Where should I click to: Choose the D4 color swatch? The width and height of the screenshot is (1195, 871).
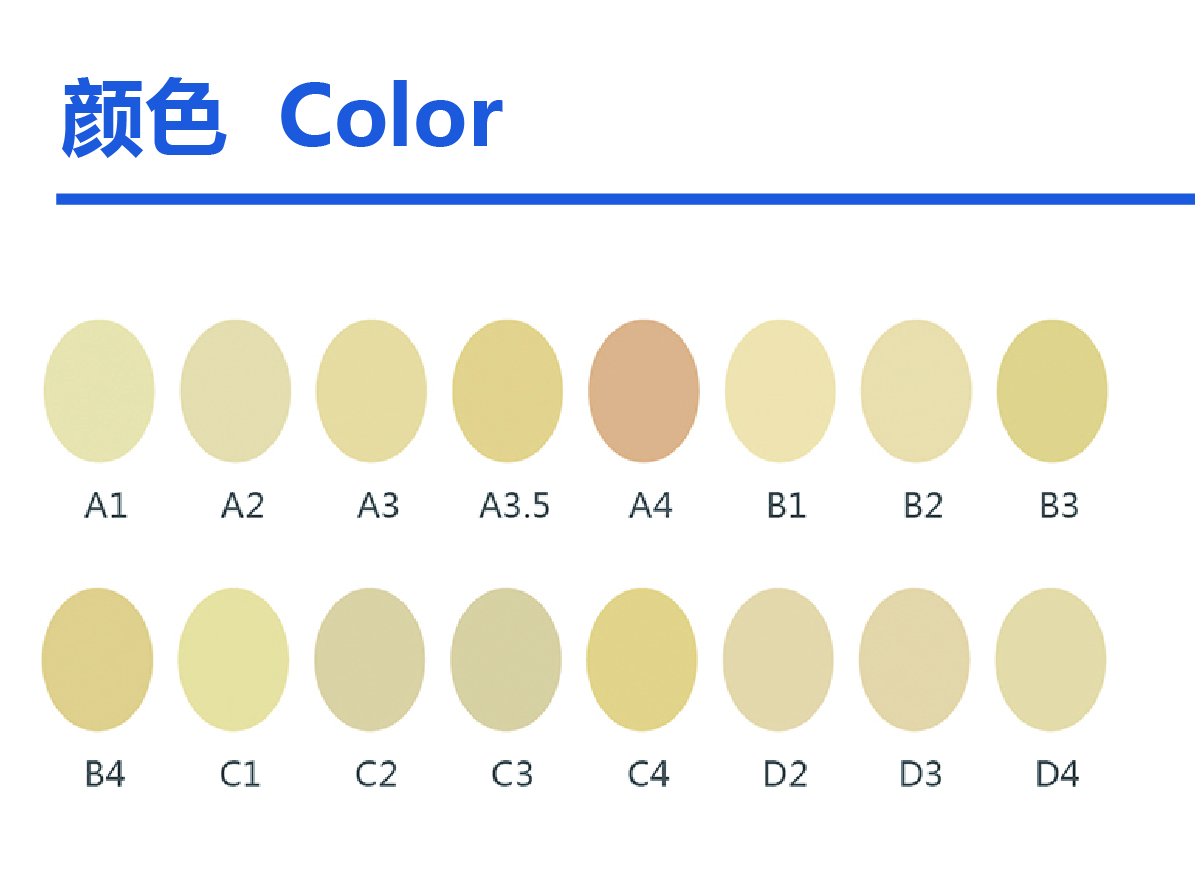point(1051,659)
